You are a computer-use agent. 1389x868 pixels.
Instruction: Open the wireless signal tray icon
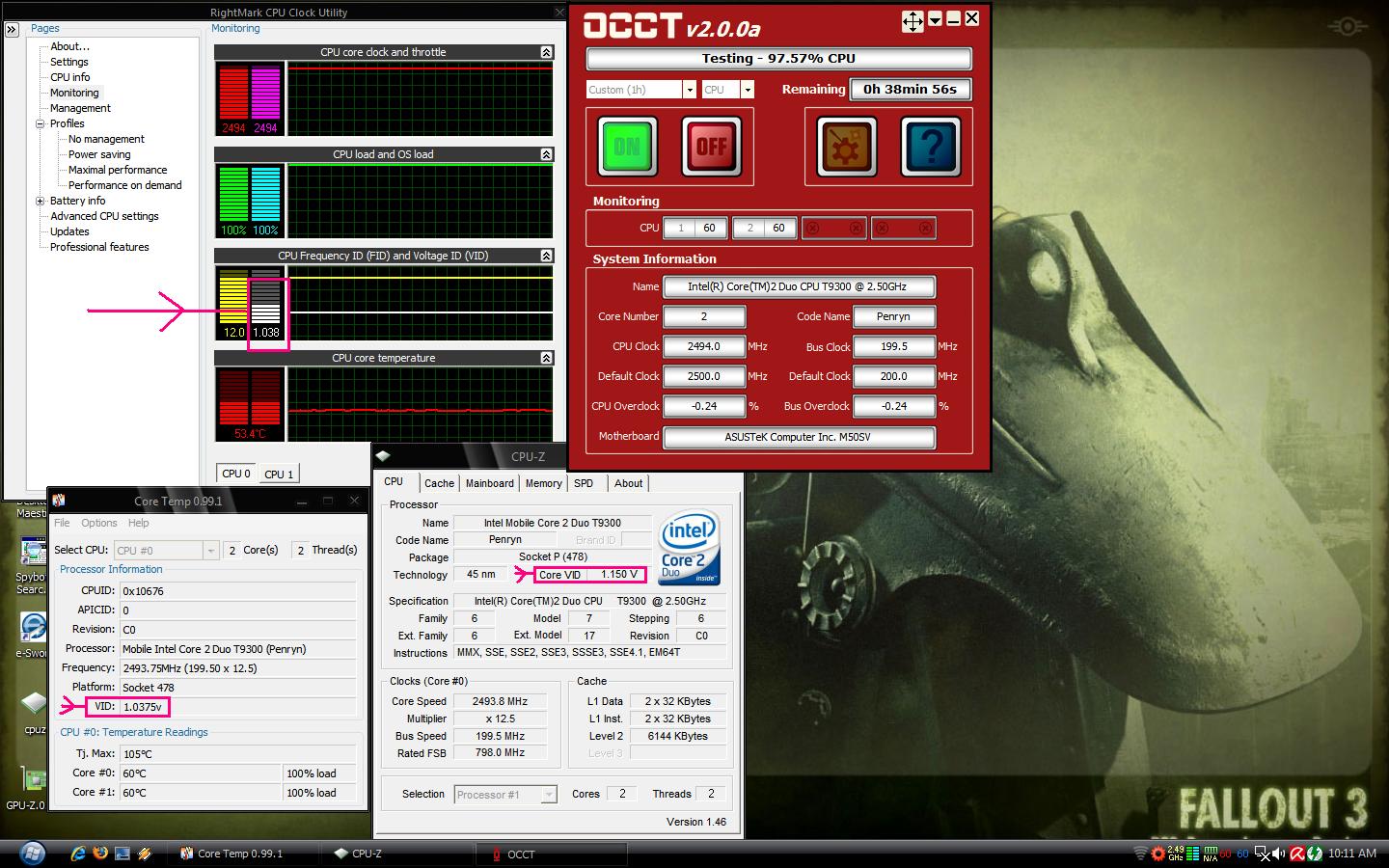[x=1140, y=854]
